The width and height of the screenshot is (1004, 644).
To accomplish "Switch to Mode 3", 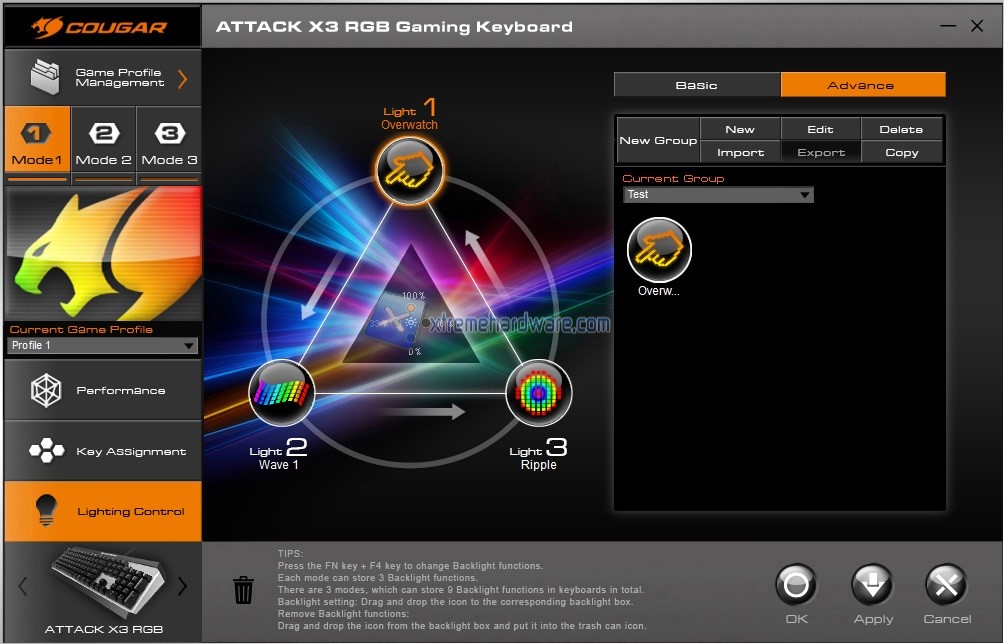I will click(170, 145).
